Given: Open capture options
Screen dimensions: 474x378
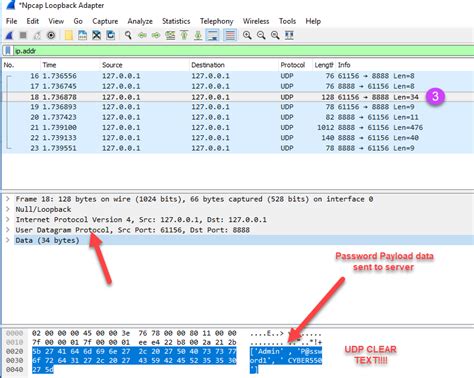Looking at the screenshot, I should (x=51, y=35).
